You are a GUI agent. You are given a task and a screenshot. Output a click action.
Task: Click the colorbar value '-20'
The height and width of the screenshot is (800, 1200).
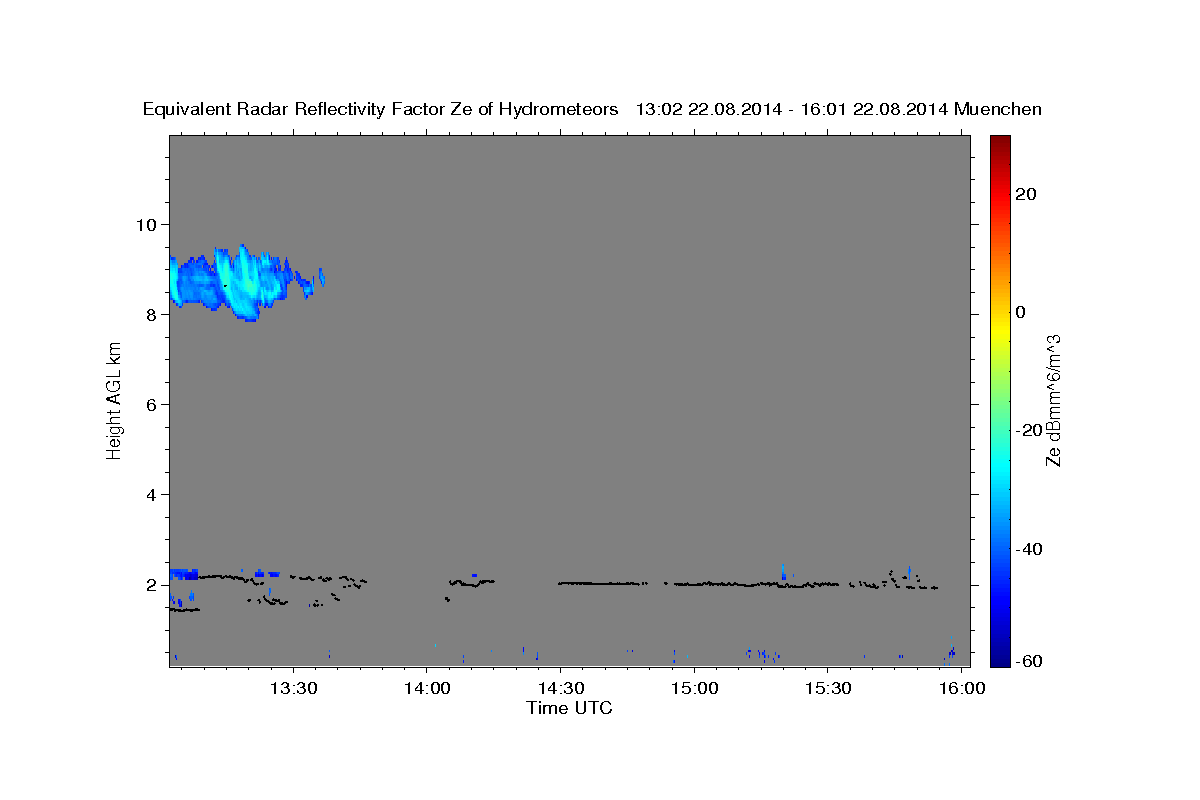1030,430
